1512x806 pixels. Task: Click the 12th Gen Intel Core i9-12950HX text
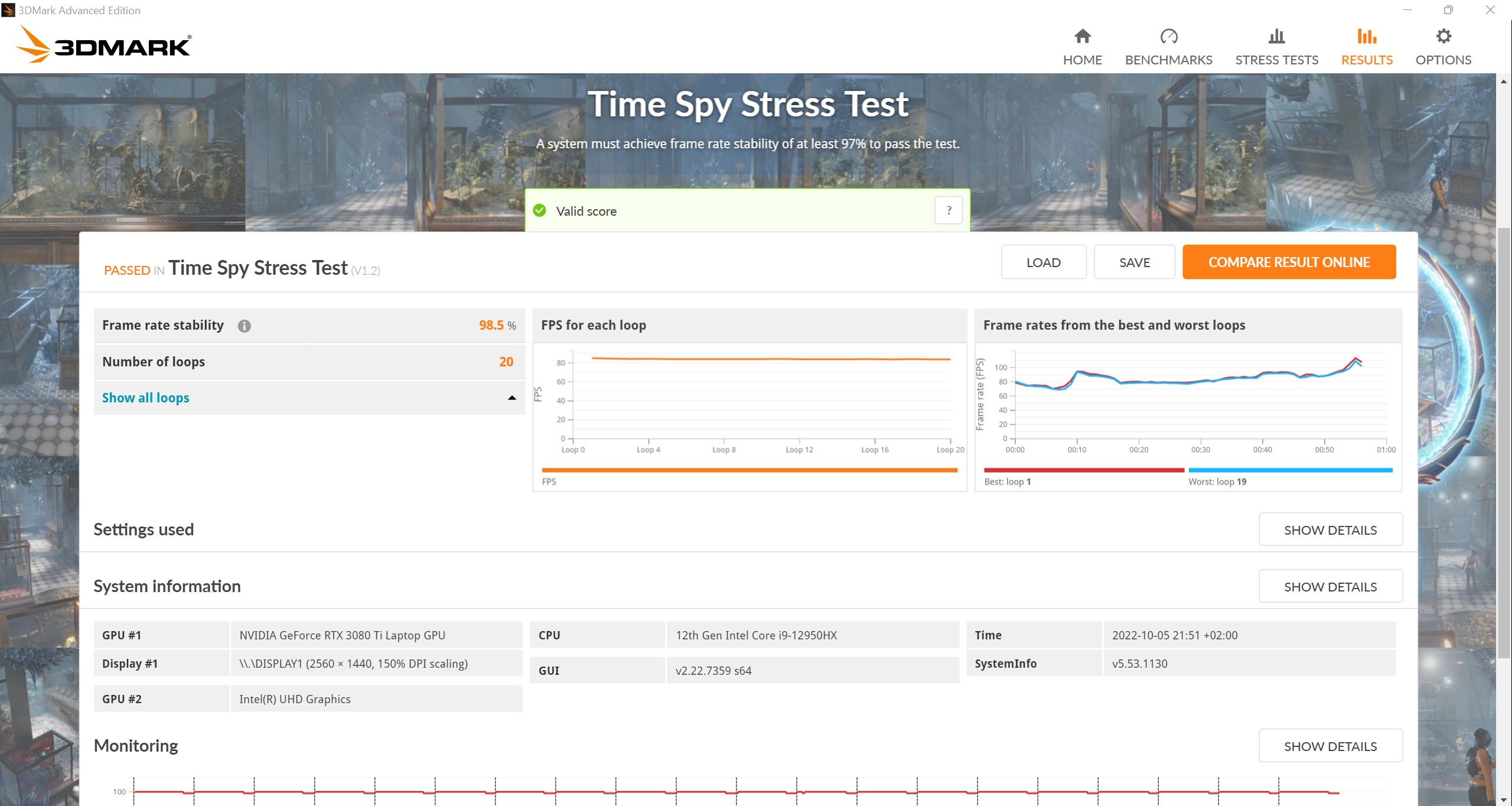[756, 635]
